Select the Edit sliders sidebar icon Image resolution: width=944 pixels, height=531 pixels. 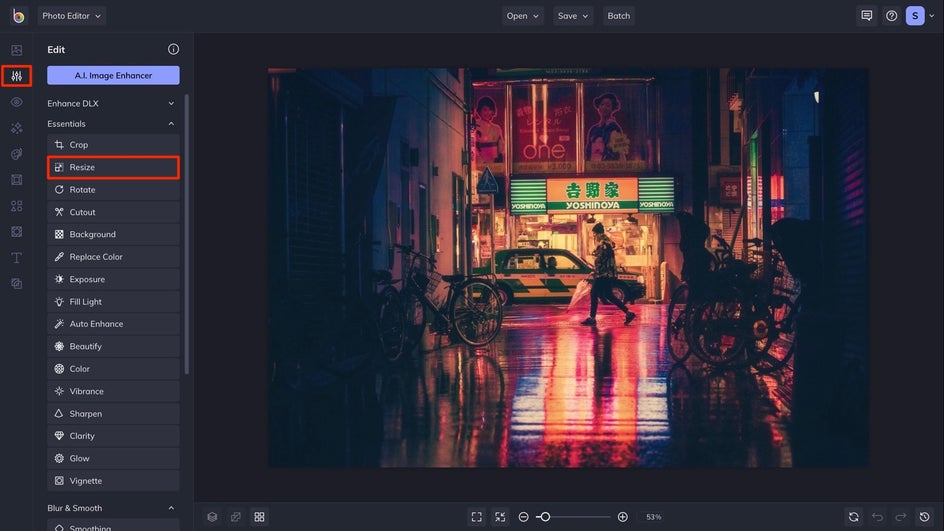coord(17,76)
